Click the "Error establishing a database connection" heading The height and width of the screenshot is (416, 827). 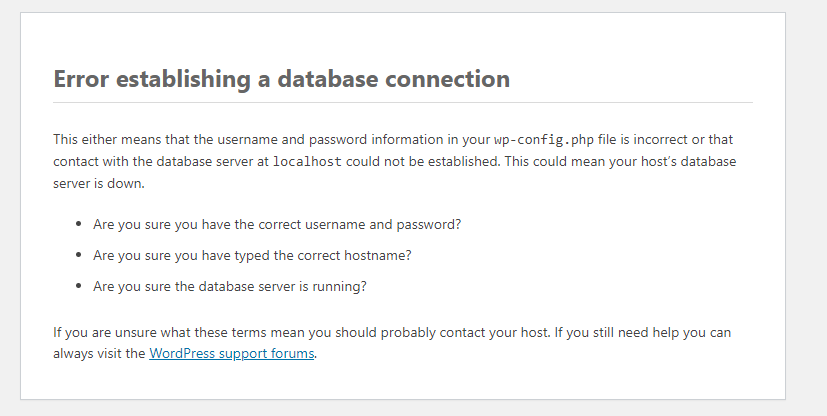point(281,79)
